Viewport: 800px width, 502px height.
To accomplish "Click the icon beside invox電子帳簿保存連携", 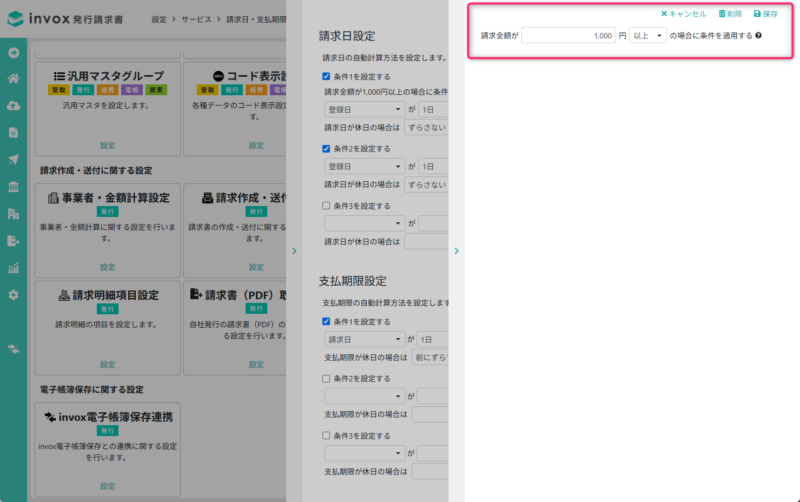I will coord(50,417).
